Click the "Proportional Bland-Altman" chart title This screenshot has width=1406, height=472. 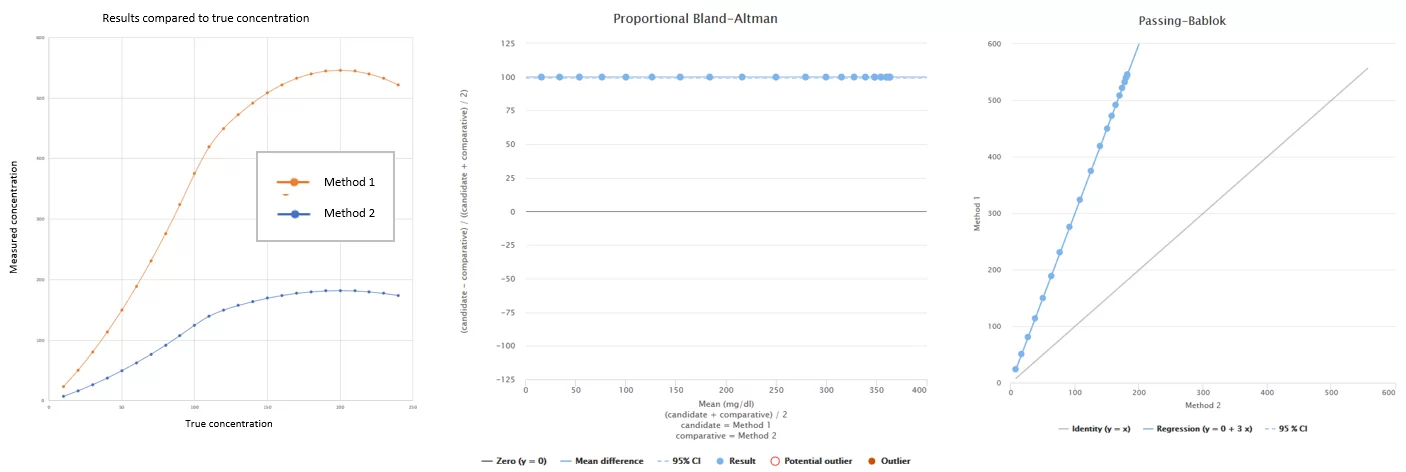pyautogui.click(x=712, y=19)
